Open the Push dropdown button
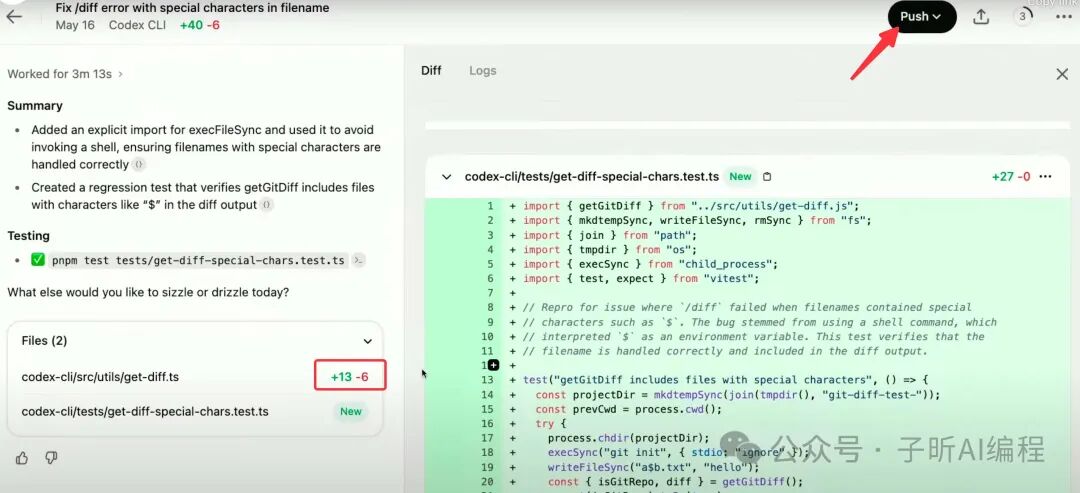This screenshot has width=1080, height=493. coord(922,17)
